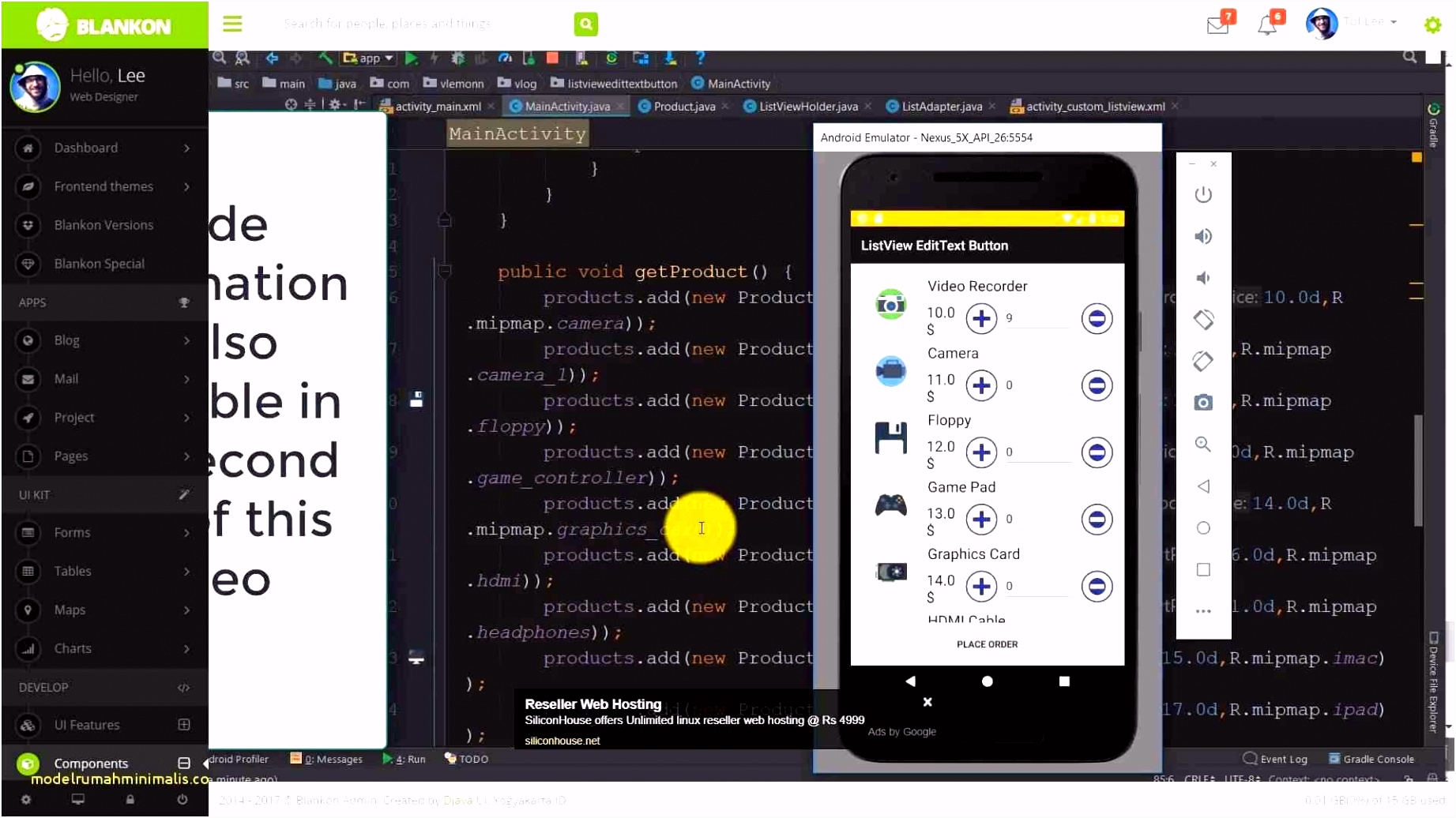Image resolution: width=1456 pixels, height=818 pixels.
Task: Expand the Forms sidebar section
Action: [x=104, y=533]
